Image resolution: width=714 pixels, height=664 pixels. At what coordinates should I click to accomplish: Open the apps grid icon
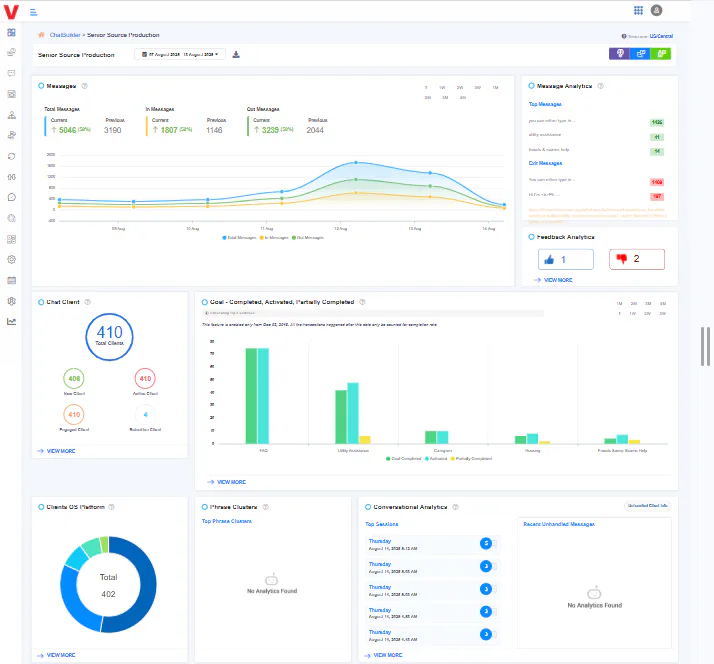638,10
